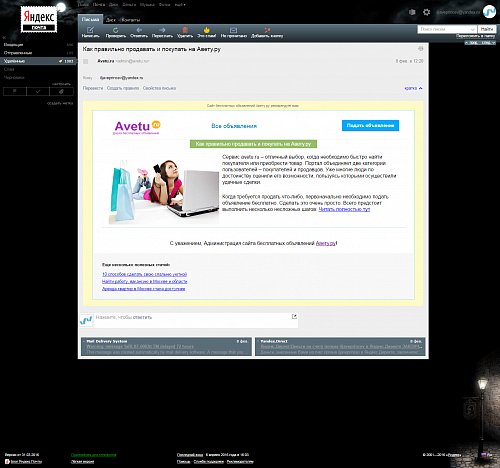The width and height of the screenshot is (500, 468).
Task: Open the Найти работу вакансии article link
Action: click(x=145, y=281)
